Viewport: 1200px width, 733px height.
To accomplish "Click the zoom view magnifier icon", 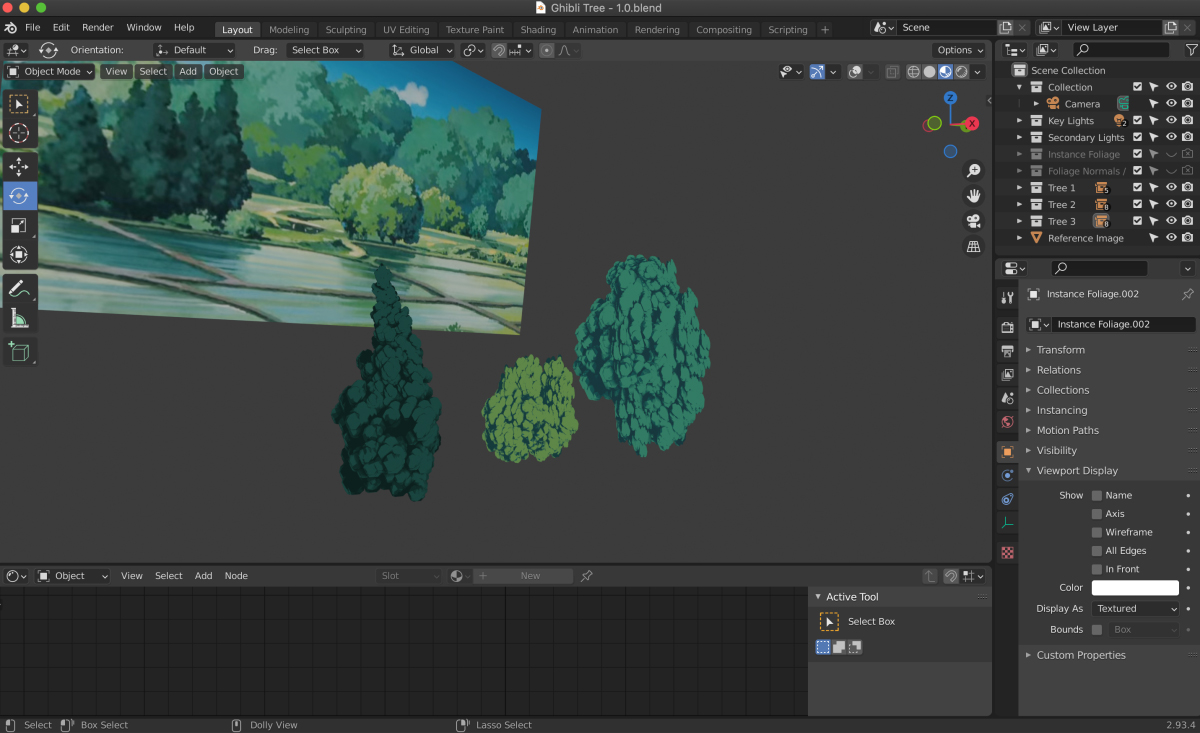I will 973,171.
